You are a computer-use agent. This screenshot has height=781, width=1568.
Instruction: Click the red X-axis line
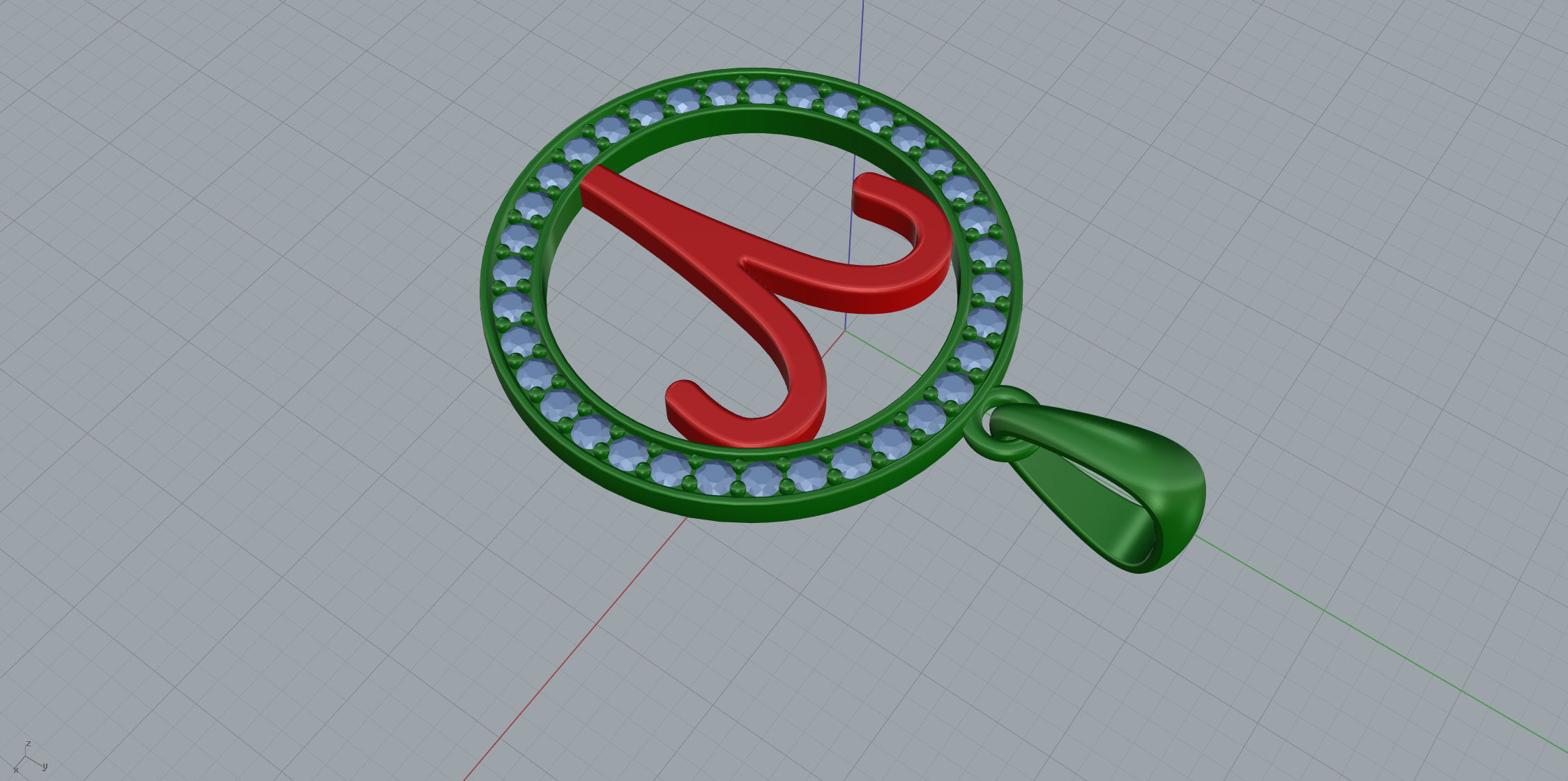[x=593, y=628]
